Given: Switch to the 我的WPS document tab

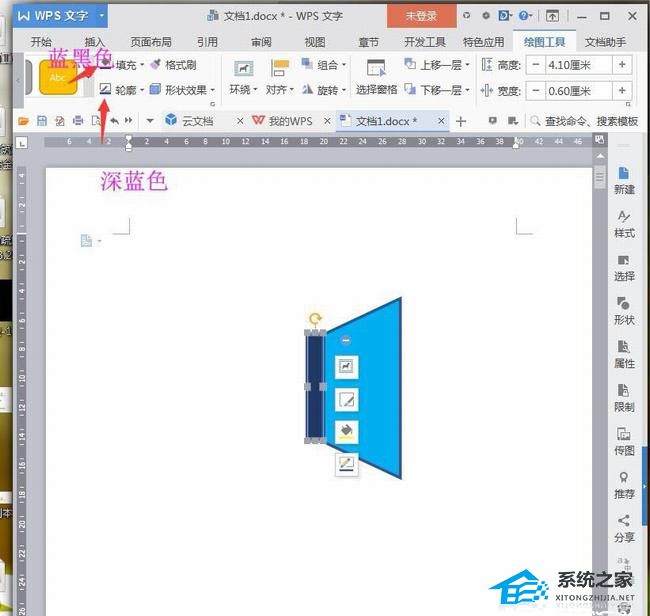Looking at the screenshot, I should (x=290, y=121).
